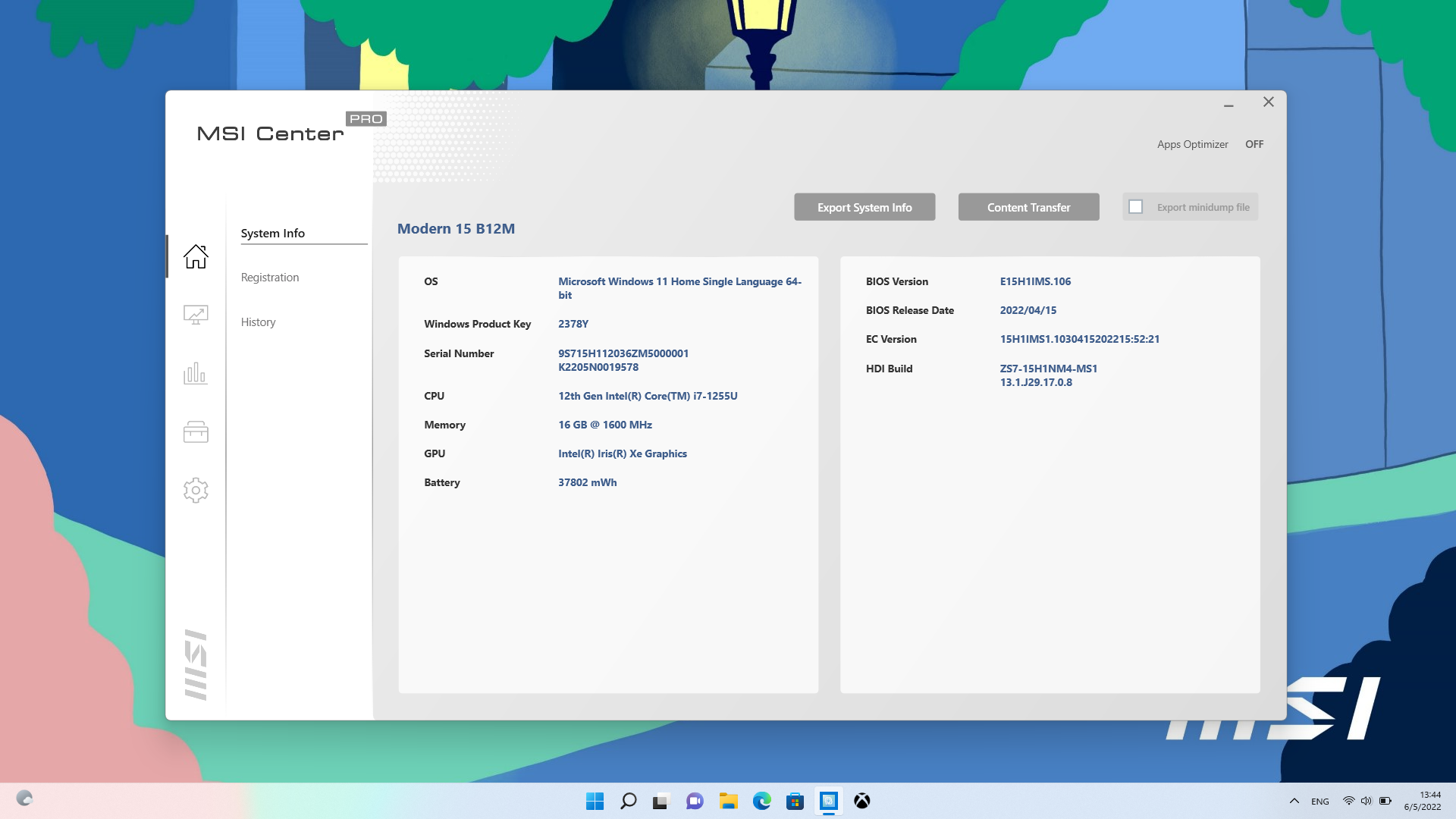This screenshot has height=819, width=1456.
Task: Open MSI Center settings gear icon
Action: point(196,491)
